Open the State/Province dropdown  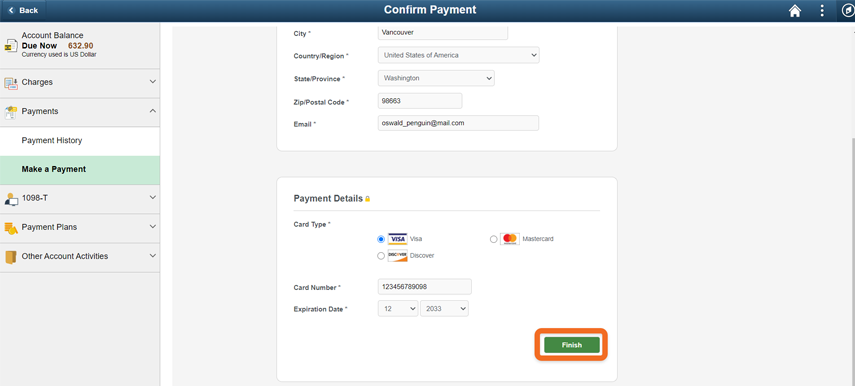tap(436, 78)
